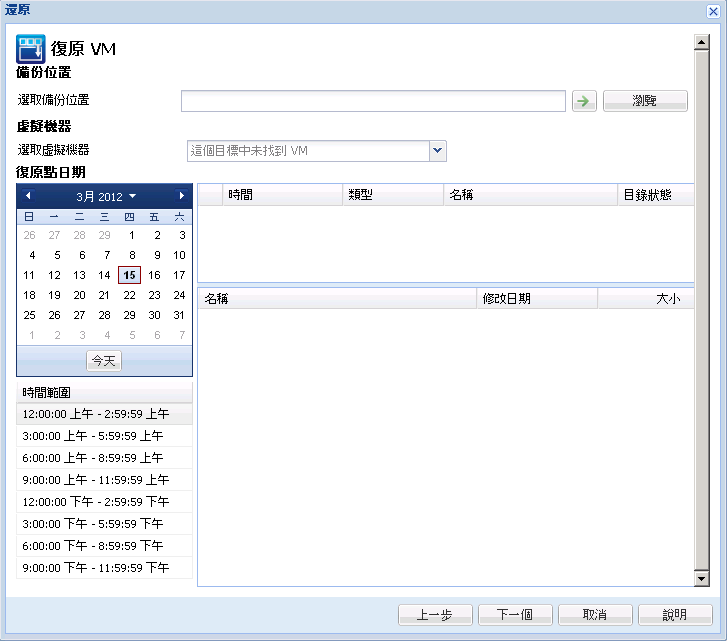The width and height of the screenshot is (727, 641).
Task: Select March 10 in the calendar
Action: coord(179,255)
